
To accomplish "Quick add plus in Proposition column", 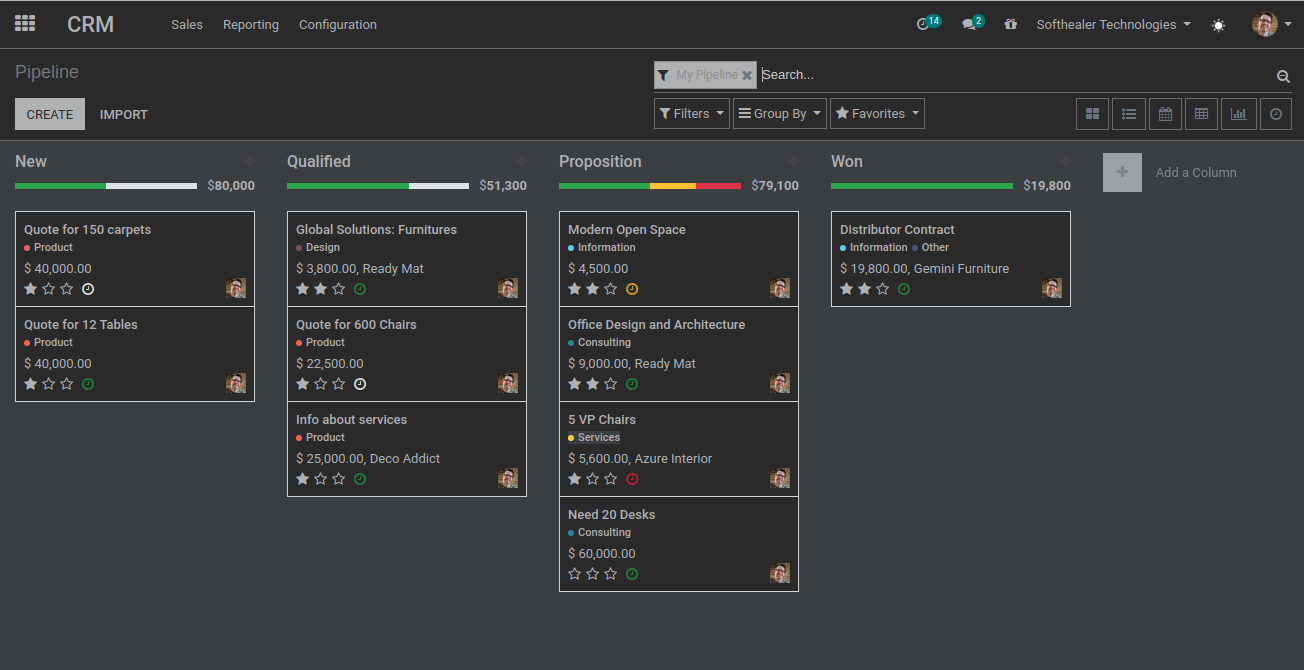I will pos(793,161).
